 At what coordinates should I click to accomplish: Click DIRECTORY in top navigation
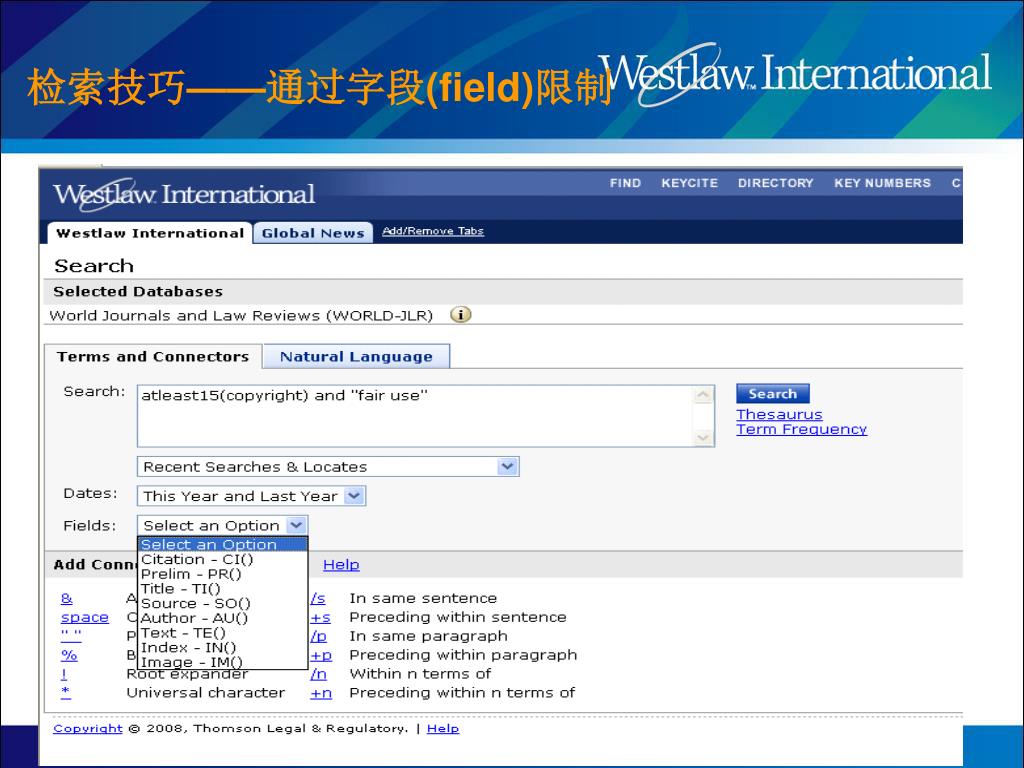click(x=775, y=183)
